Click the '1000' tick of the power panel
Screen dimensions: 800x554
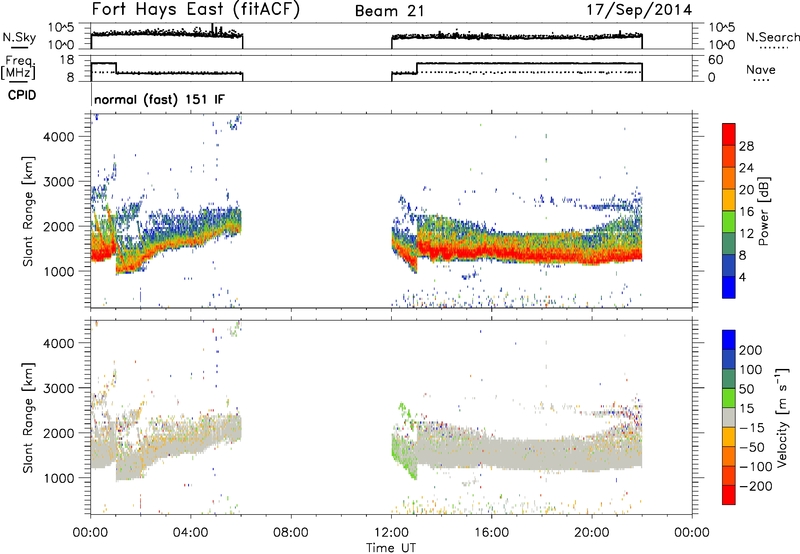click(58, 271)
